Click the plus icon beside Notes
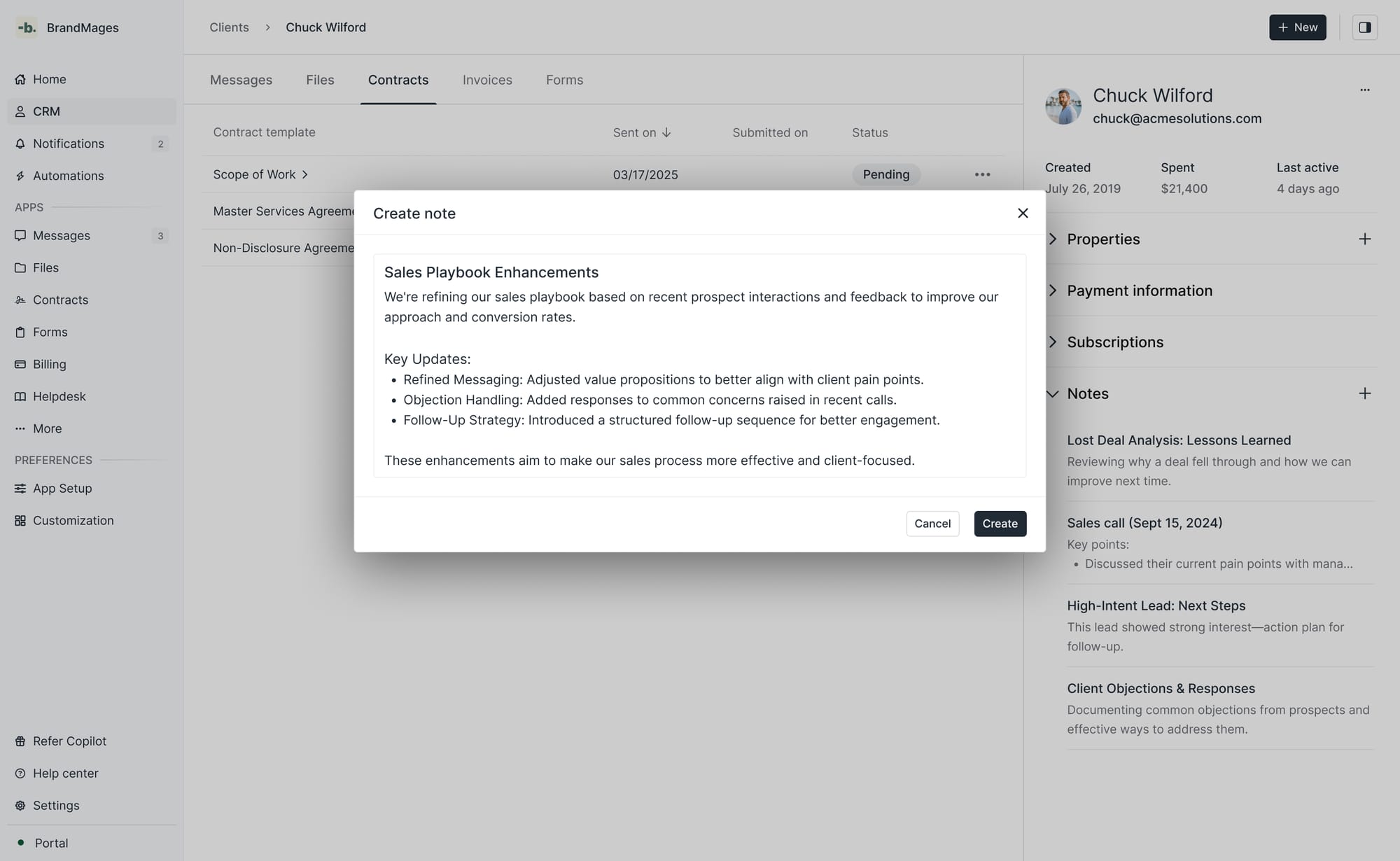 [1364, 393]
